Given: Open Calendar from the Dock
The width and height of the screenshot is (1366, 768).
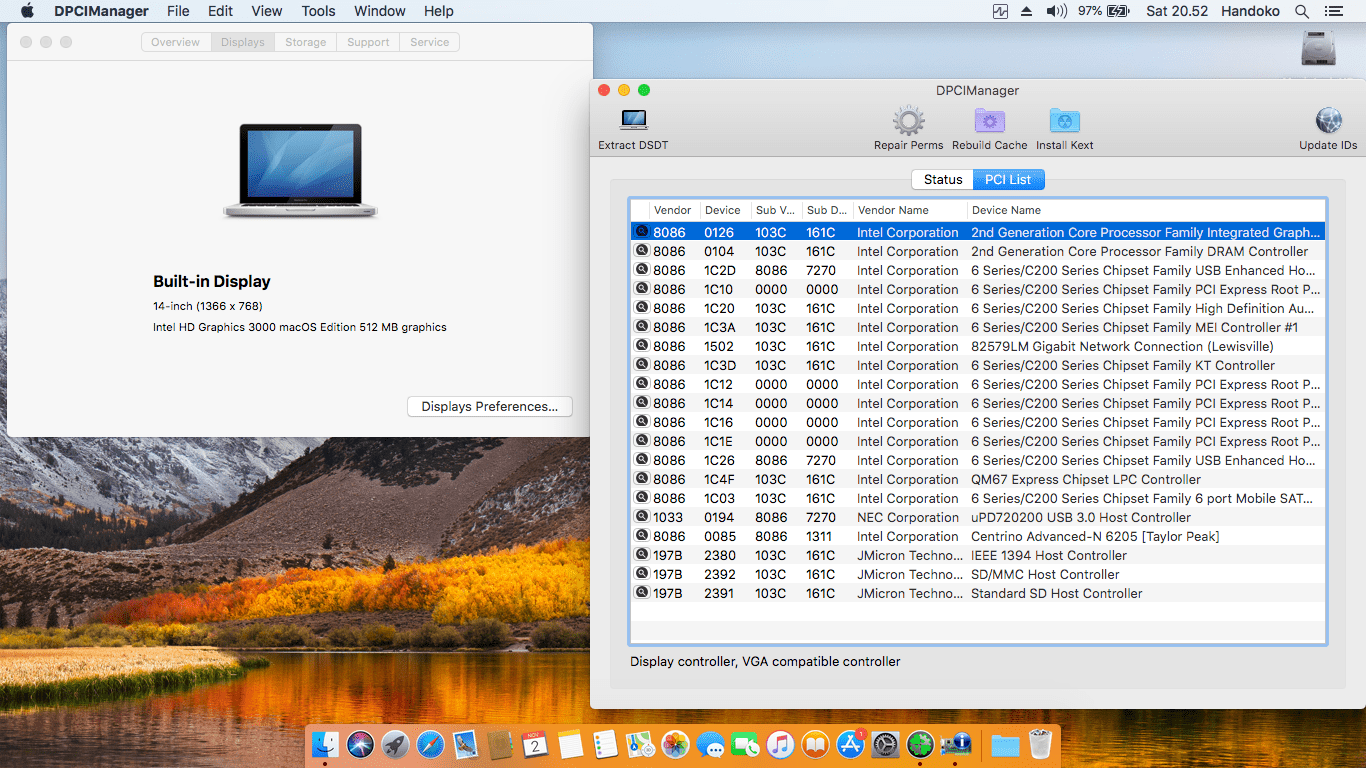Looking at the screenshot, I should click(535, 744).
